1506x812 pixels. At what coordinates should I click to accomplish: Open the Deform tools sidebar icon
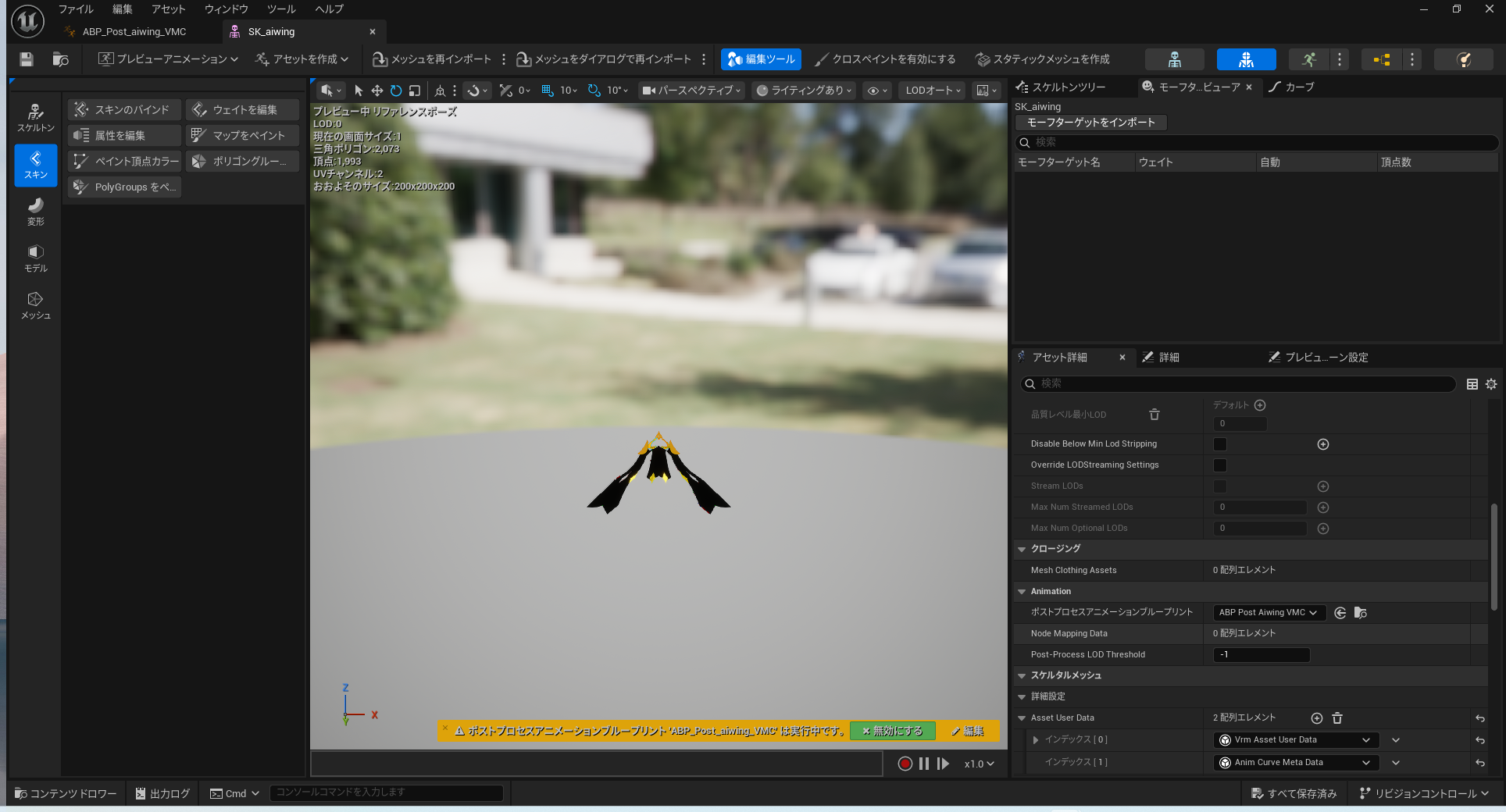coord(35,211)
